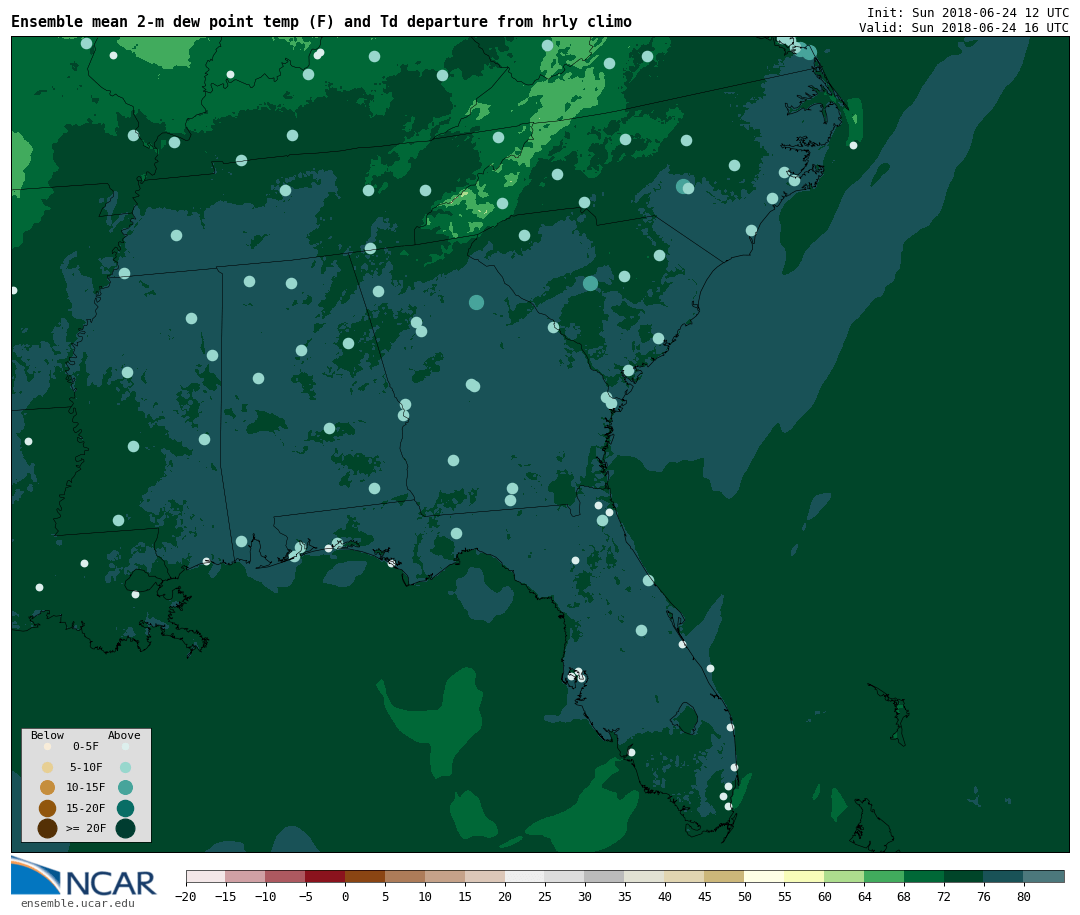Click the 'Above' legend column header

pyautogui.click(x=124, y=735)
